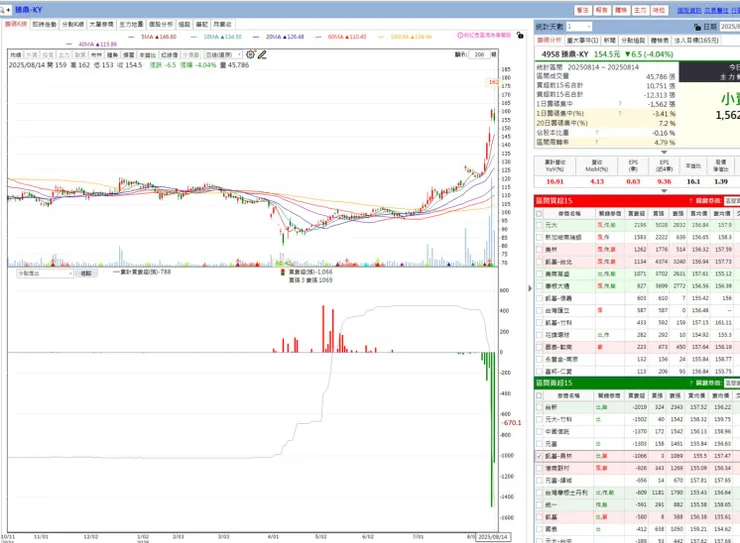Open 新聞 tab in right panel

tap(609, 41)
